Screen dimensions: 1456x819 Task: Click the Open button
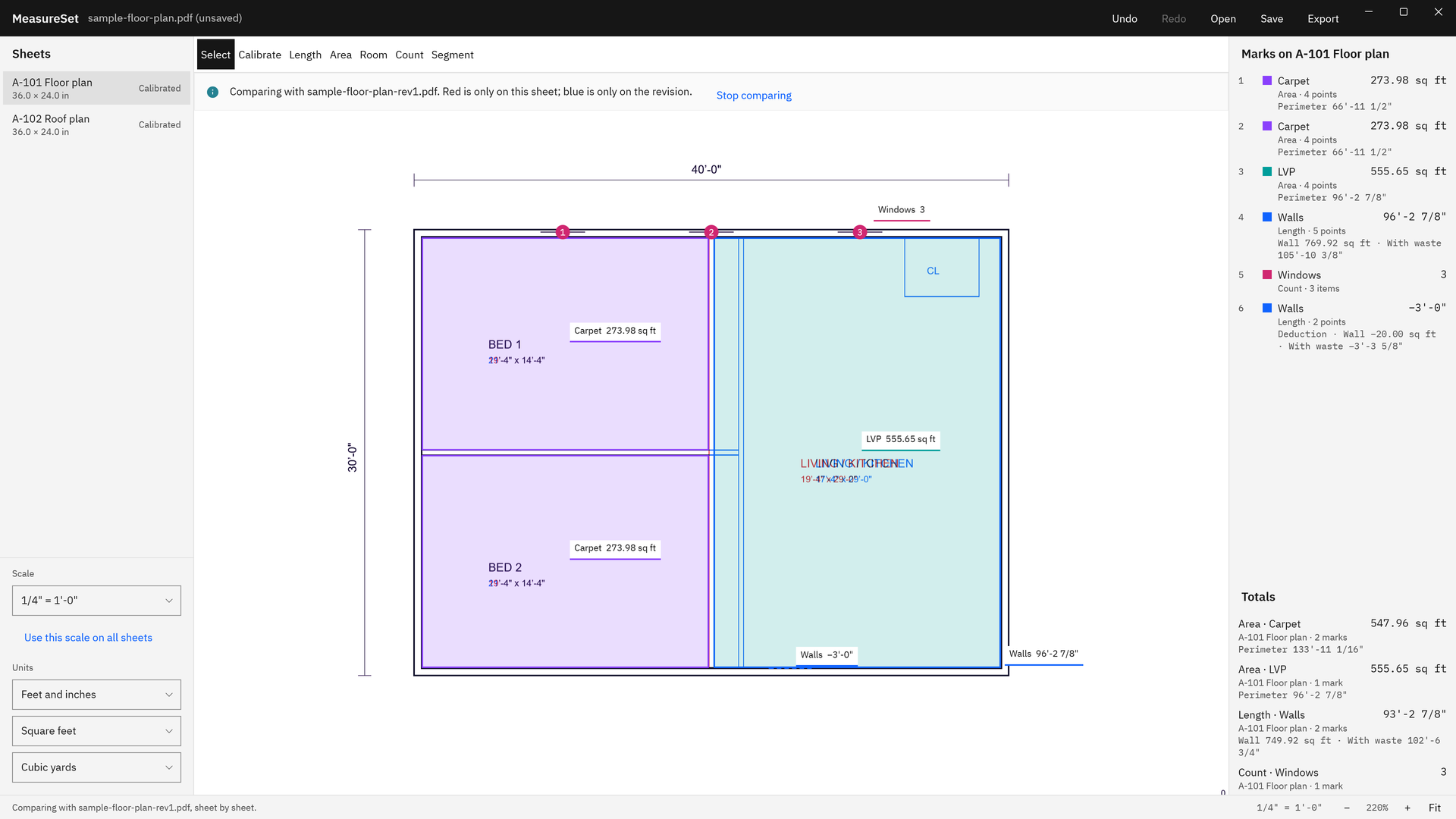[1222, 19]
